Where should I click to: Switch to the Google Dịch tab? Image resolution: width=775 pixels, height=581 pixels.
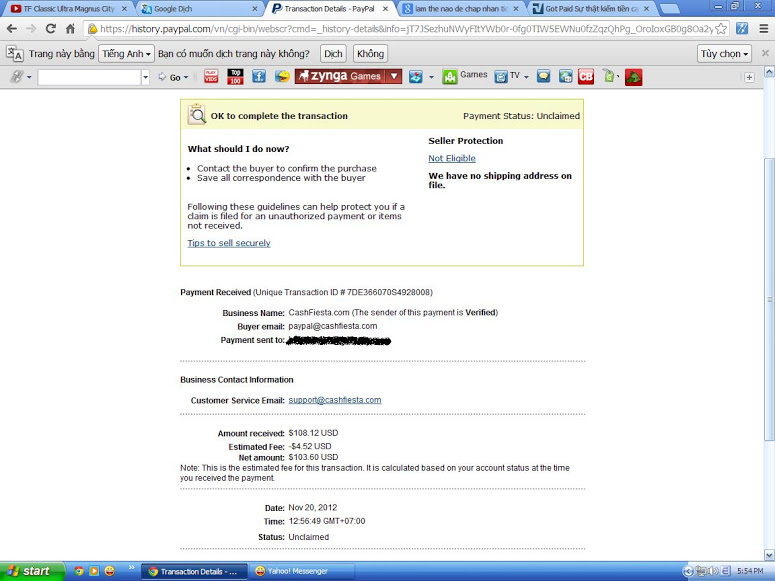[x=200, y=9]
